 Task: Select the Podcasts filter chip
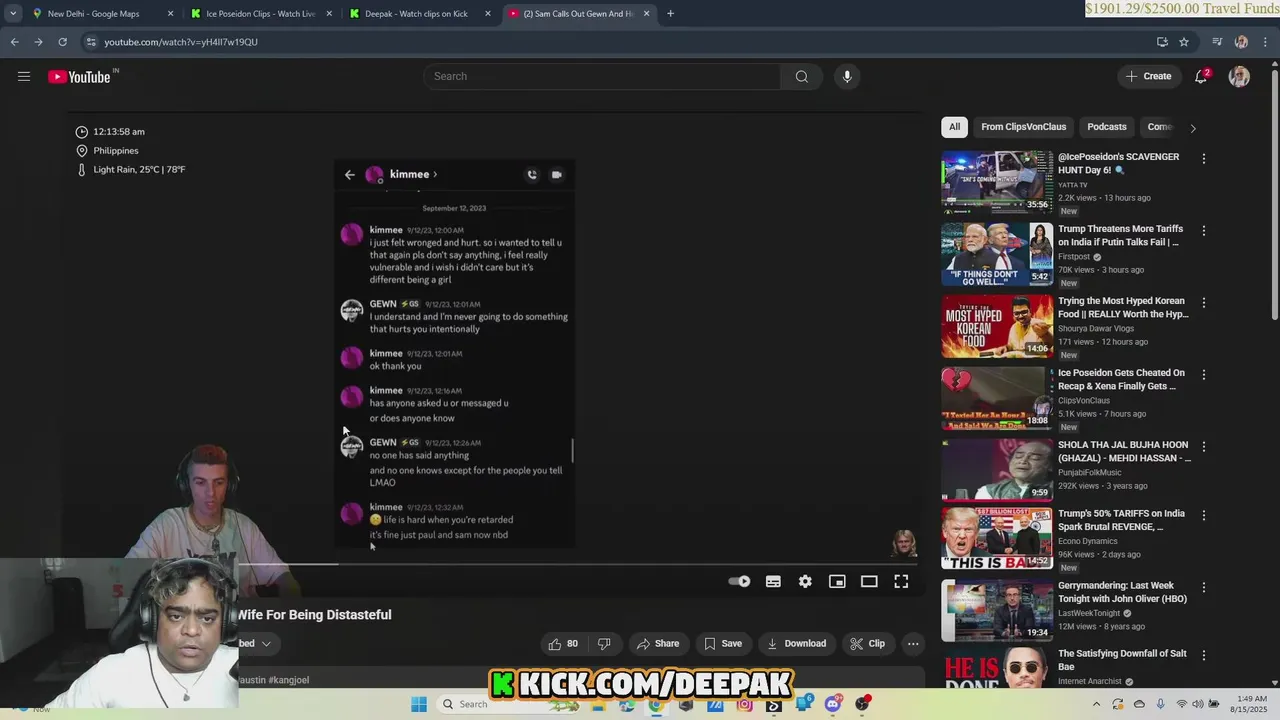pos(1106,127)
